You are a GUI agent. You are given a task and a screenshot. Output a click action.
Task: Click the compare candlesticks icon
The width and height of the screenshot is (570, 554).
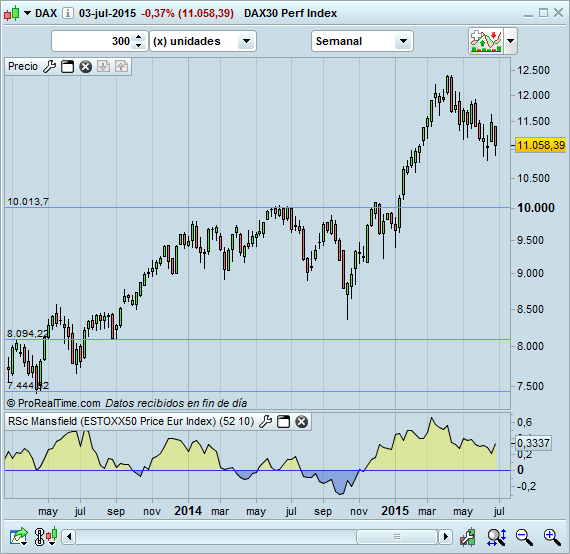tap(52, 536)
